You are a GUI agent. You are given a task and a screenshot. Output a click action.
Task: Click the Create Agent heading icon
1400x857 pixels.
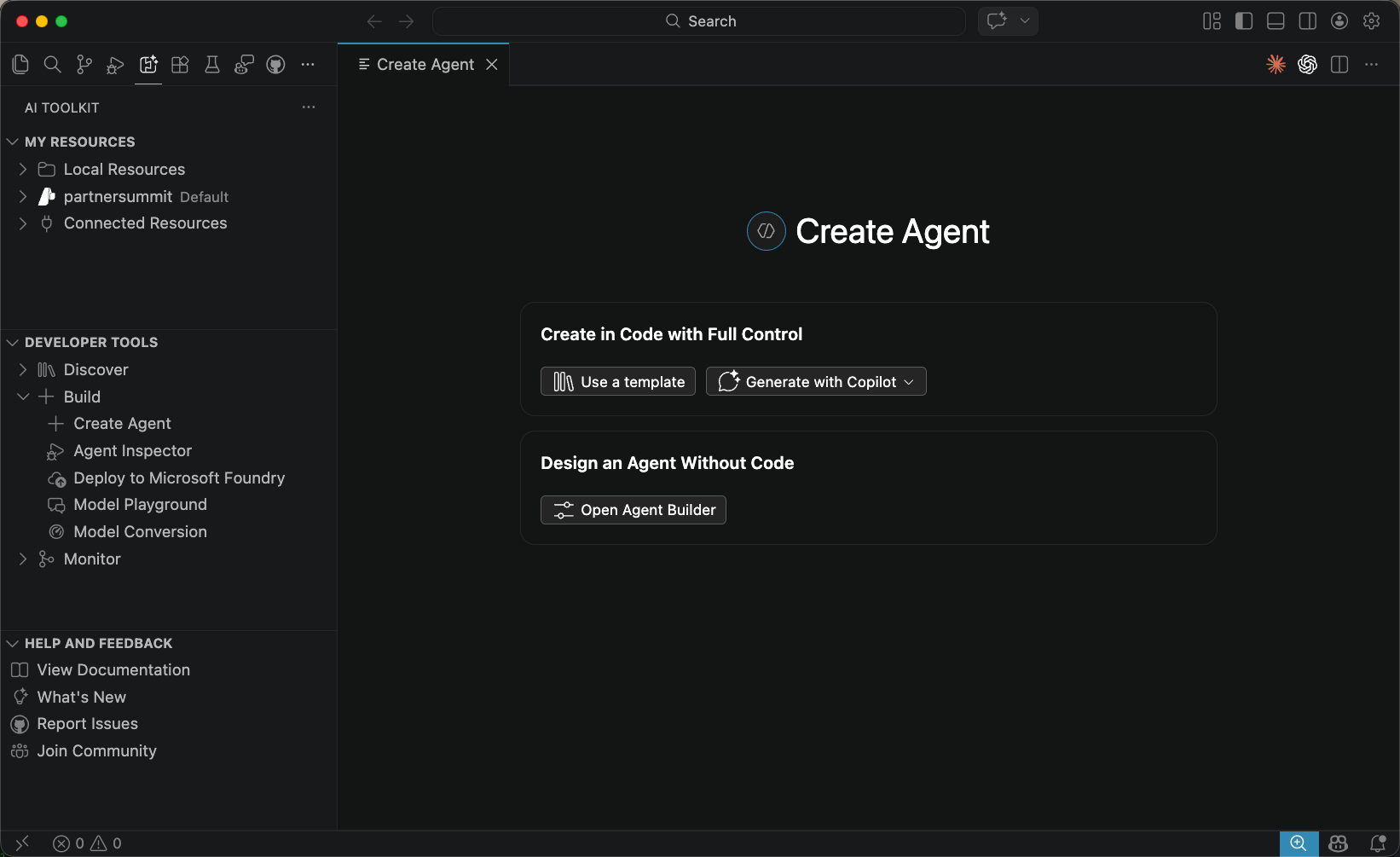coord(766,231)
